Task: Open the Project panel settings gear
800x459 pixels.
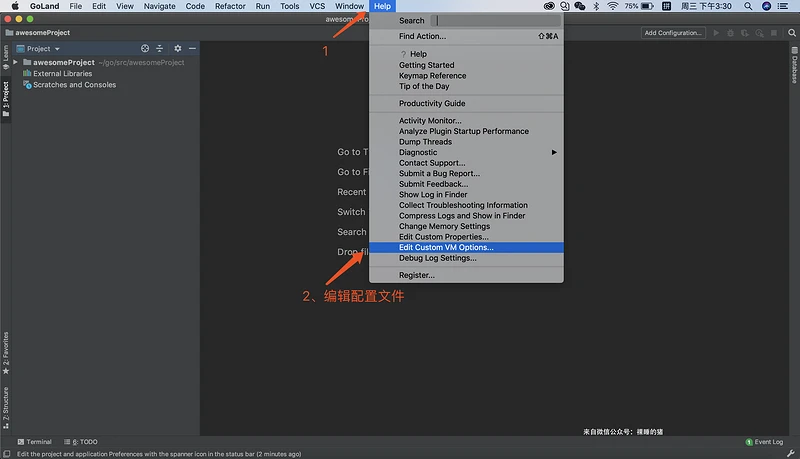Action: [x=178, y=48]
